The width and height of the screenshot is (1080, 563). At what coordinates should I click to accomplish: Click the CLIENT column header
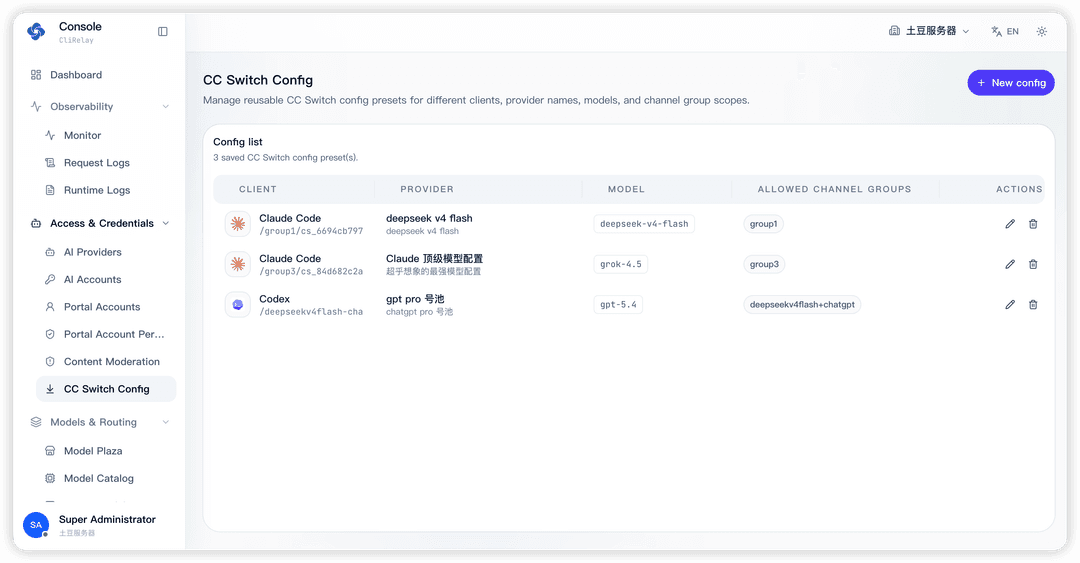[x=258, y=189]
